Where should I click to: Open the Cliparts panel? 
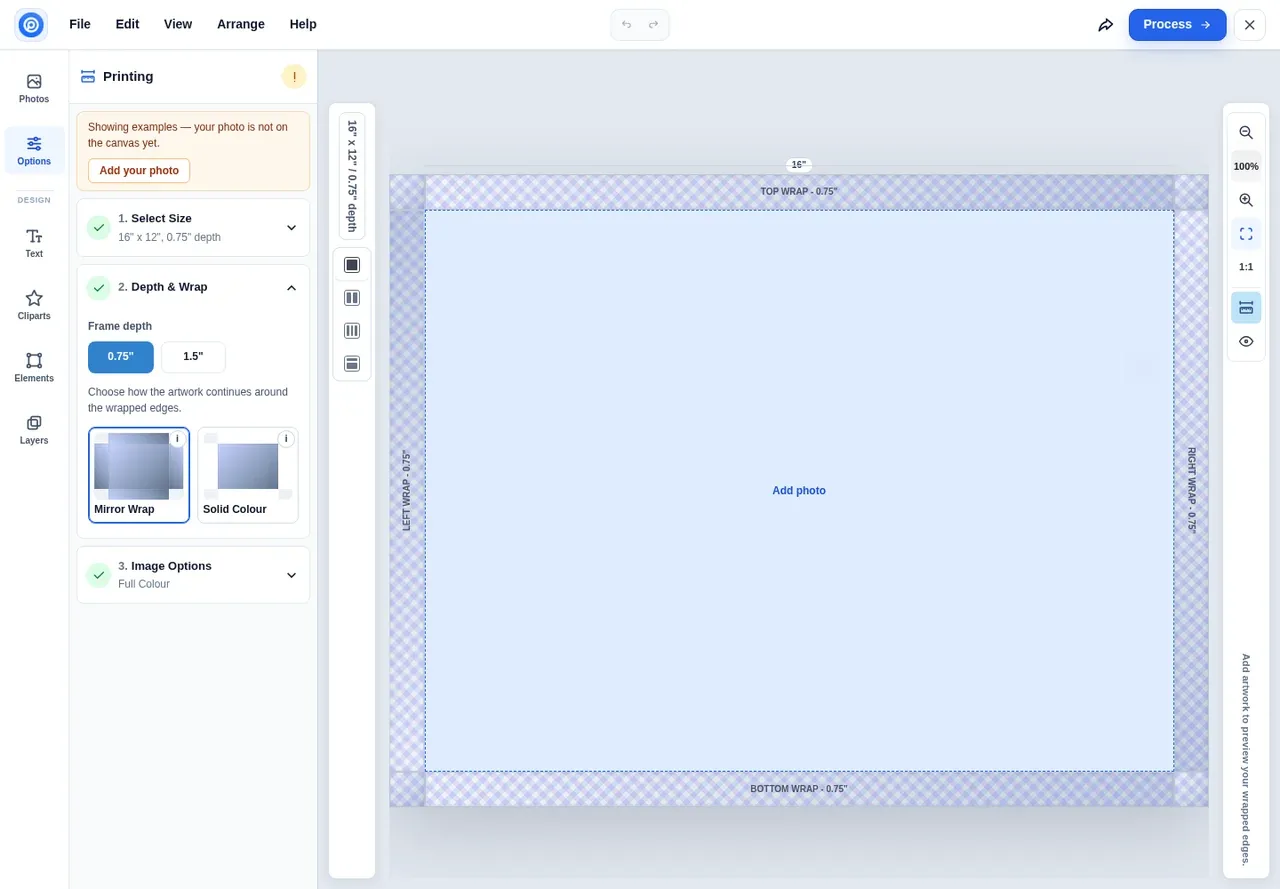point(34,305)
